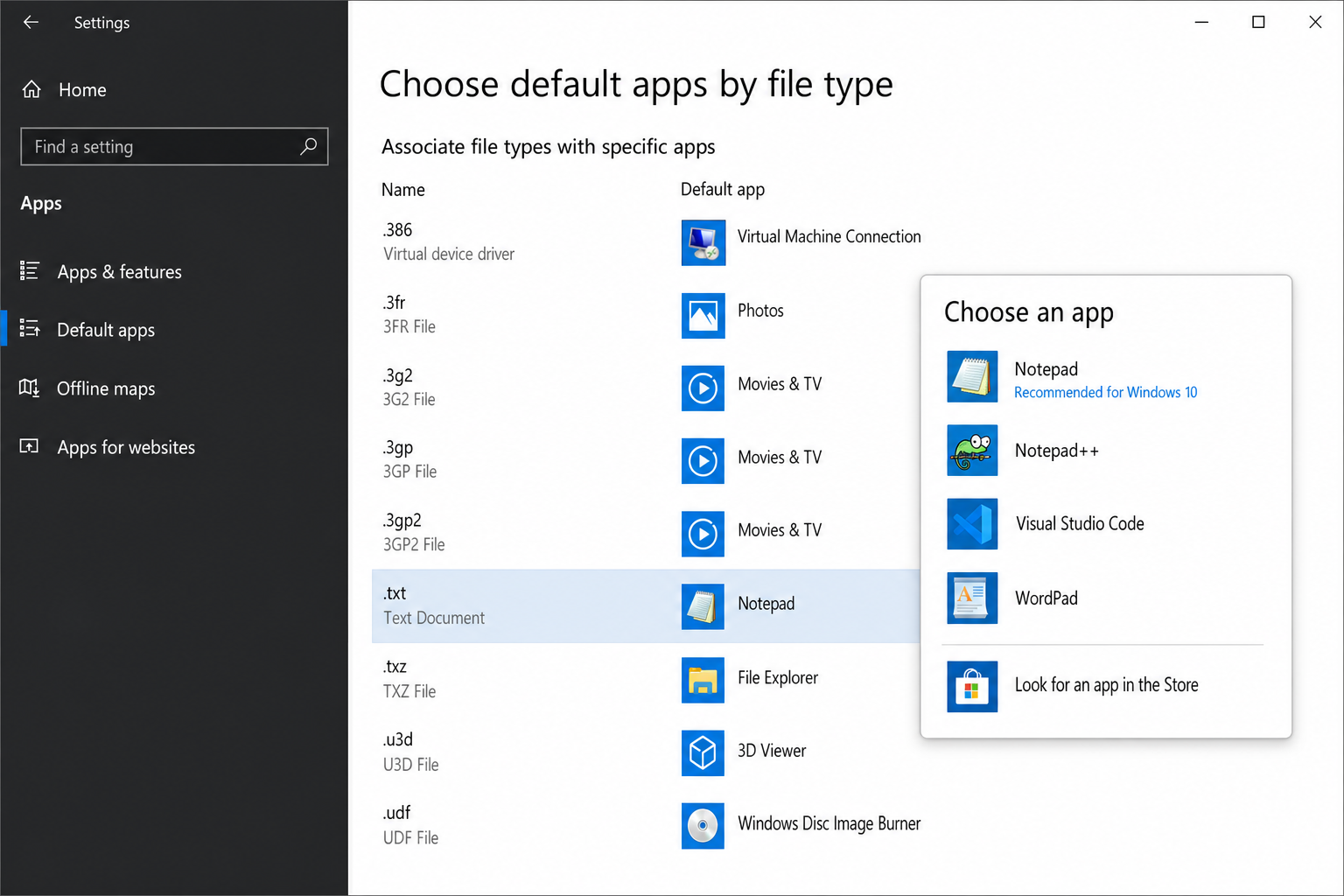Screen dimensions: 1344x896
Task: Select Default apps in sidebar
Action: [106, 330]
